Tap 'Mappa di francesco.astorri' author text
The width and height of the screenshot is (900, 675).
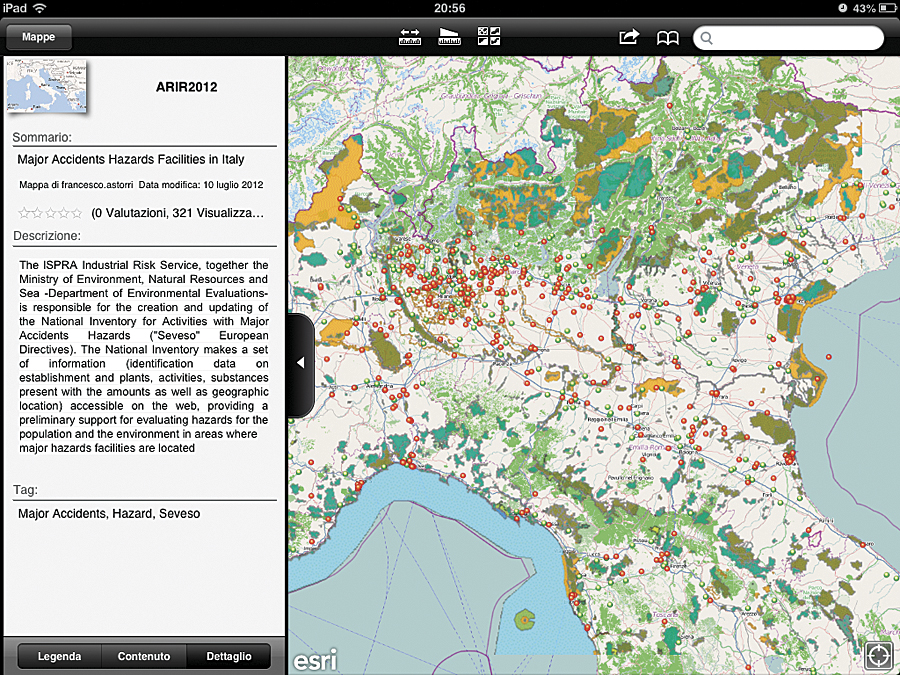pyautogui.click(x=76, y=185)
